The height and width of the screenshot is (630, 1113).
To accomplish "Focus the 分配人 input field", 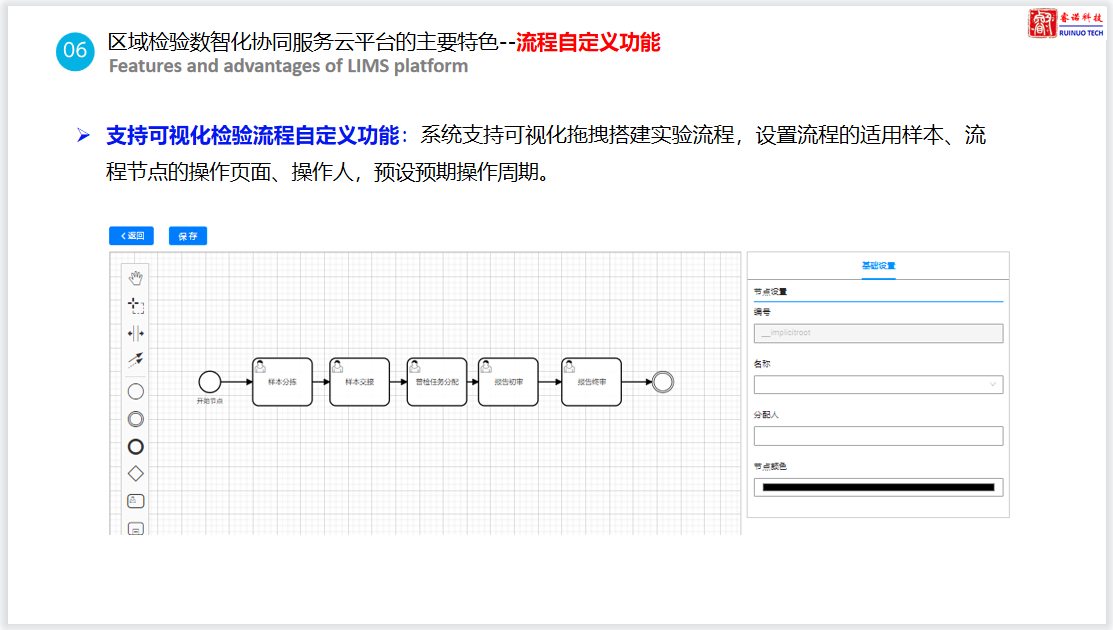I will 878,436.
